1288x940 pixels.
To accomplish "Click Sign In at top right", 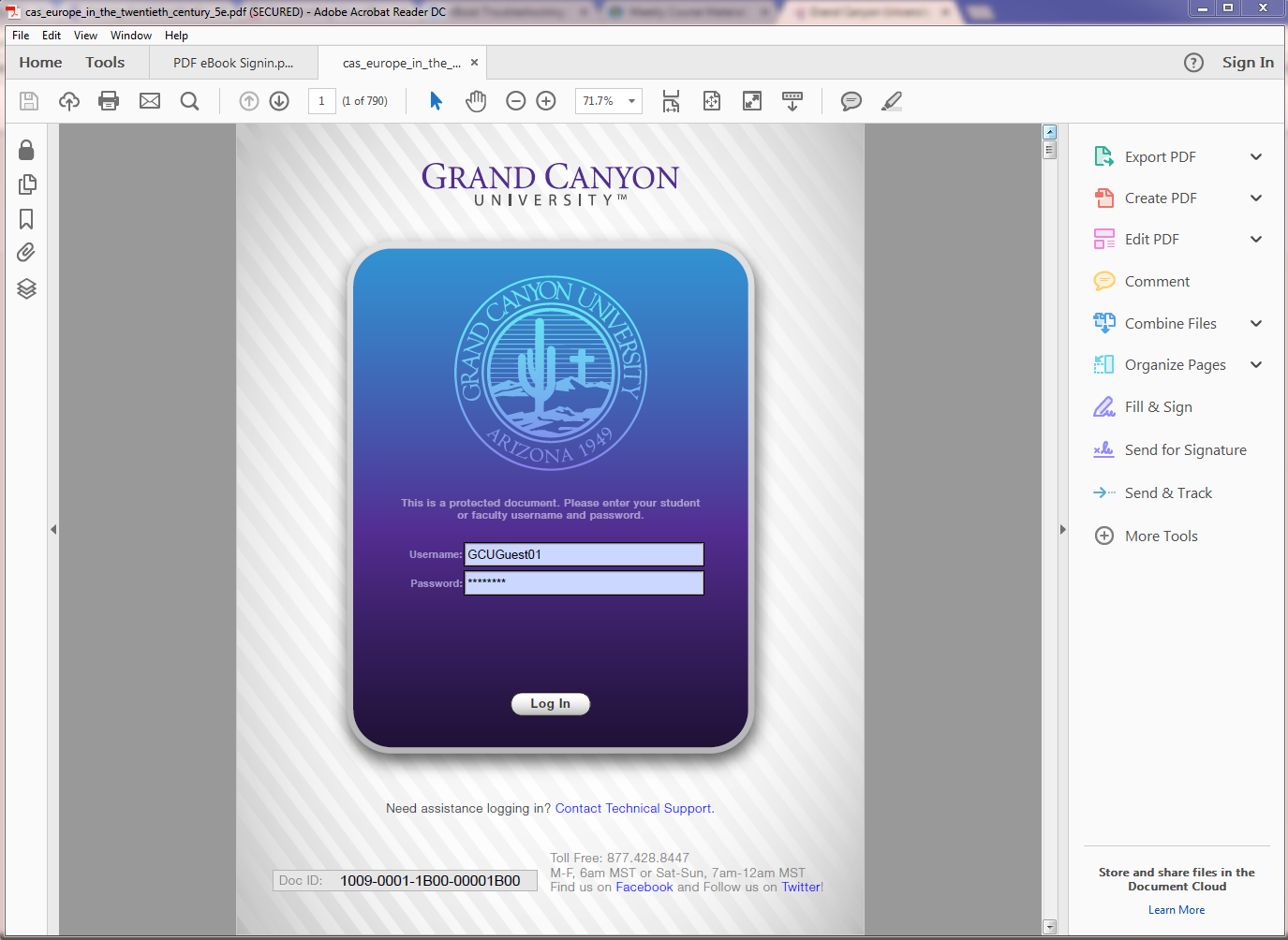I will point(1248,63).
